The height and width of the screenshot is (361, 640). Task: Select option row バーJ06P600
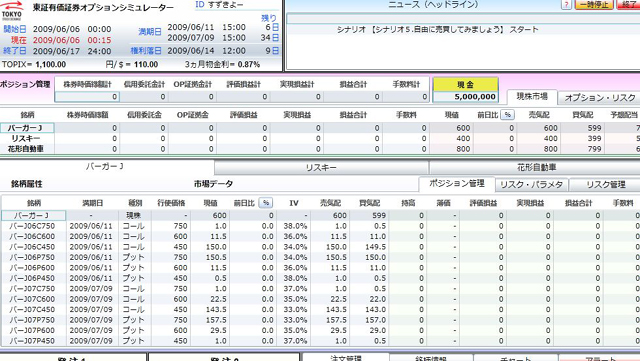pyautogui.click(x=320, y=267)
